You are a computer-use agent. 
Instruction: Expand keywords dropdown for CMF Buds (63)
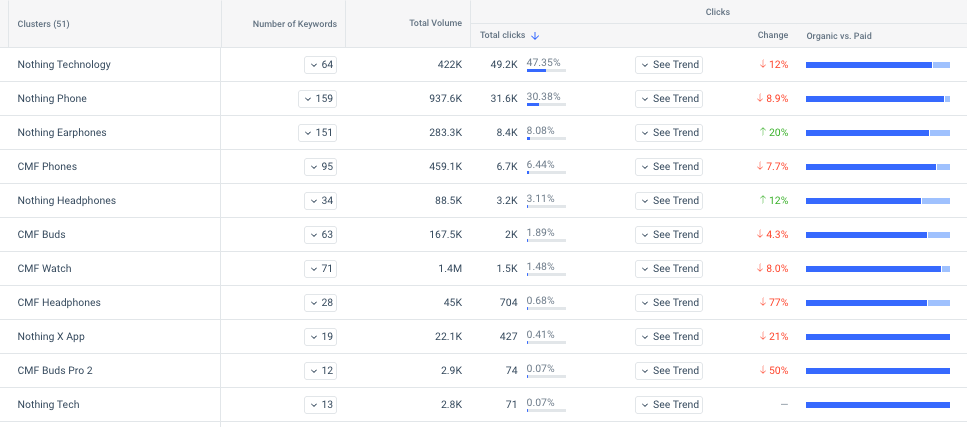click(x=321, y=234)
